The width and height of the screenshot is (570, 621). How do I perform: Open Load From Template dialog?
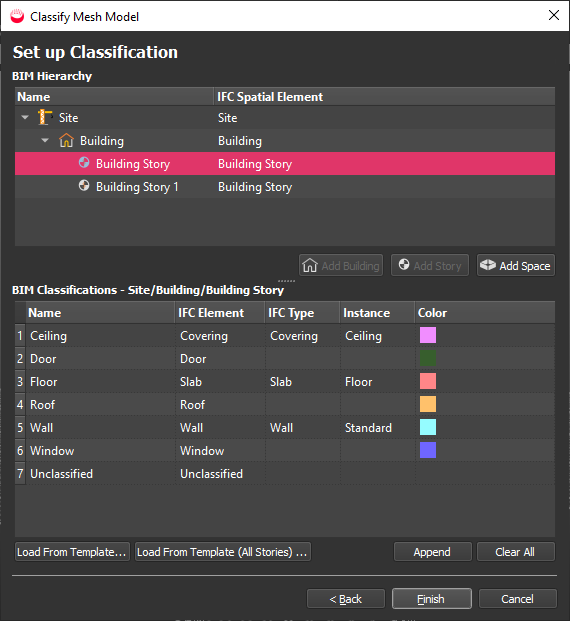tap(72, 552)
